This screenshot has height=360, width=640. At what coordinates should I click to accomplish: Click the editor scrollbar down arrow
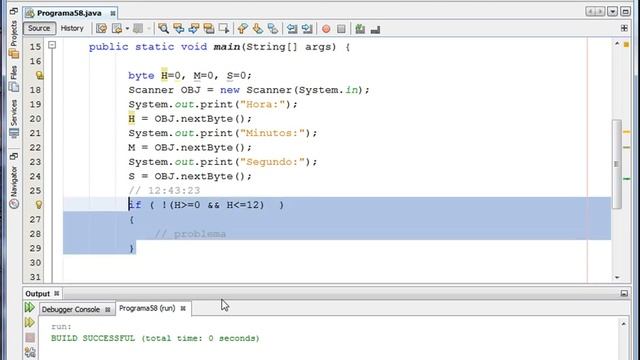617,278
